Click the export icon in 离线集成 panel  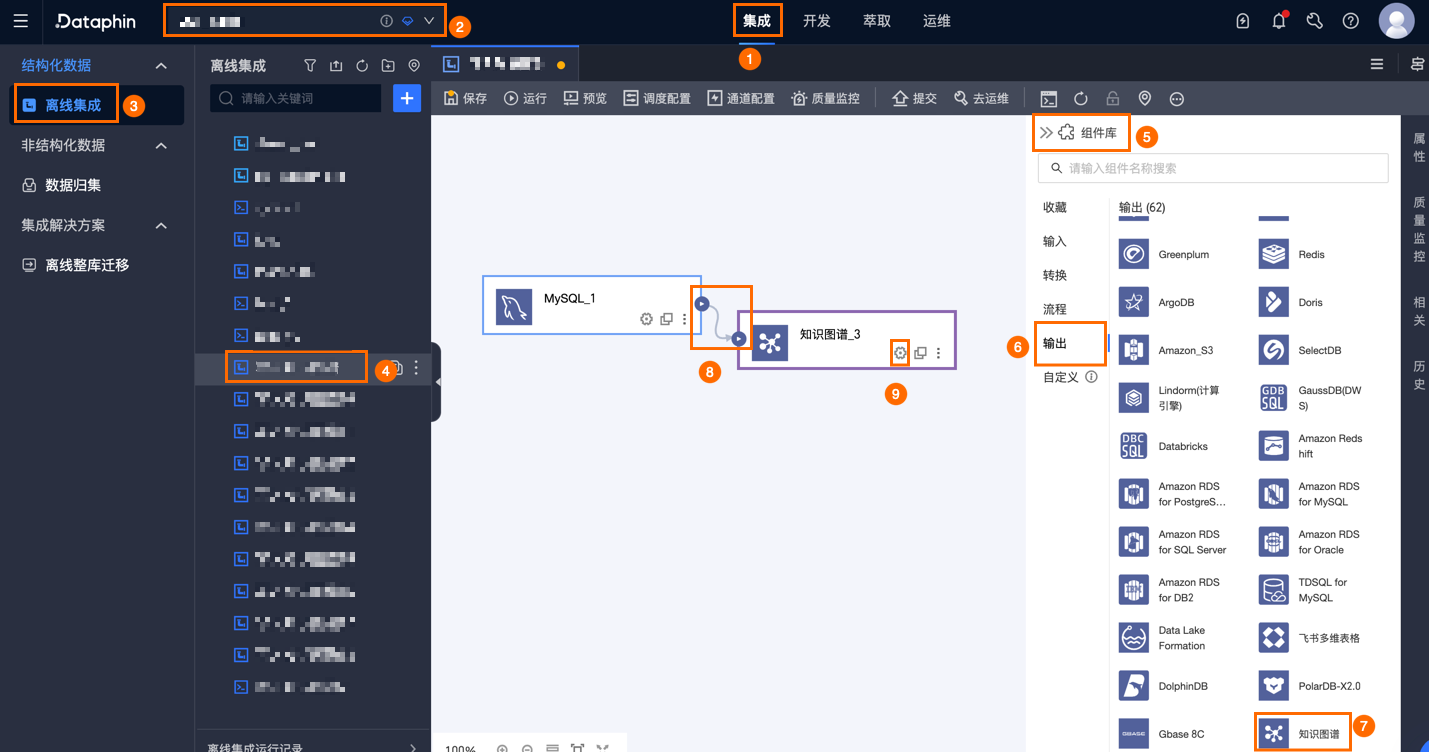[x=336, y=66]
